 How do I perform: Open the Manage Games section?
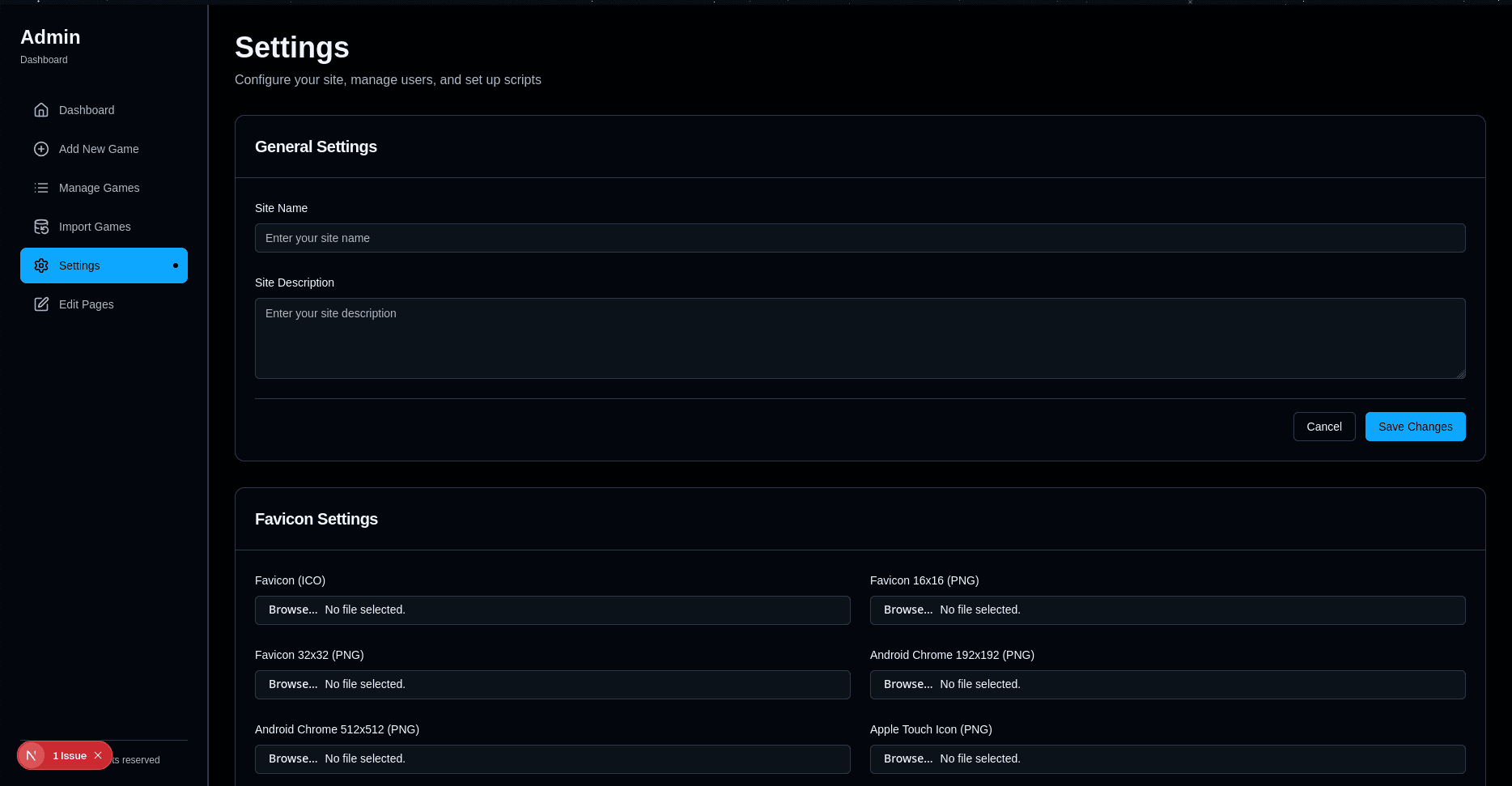[99, 188]
